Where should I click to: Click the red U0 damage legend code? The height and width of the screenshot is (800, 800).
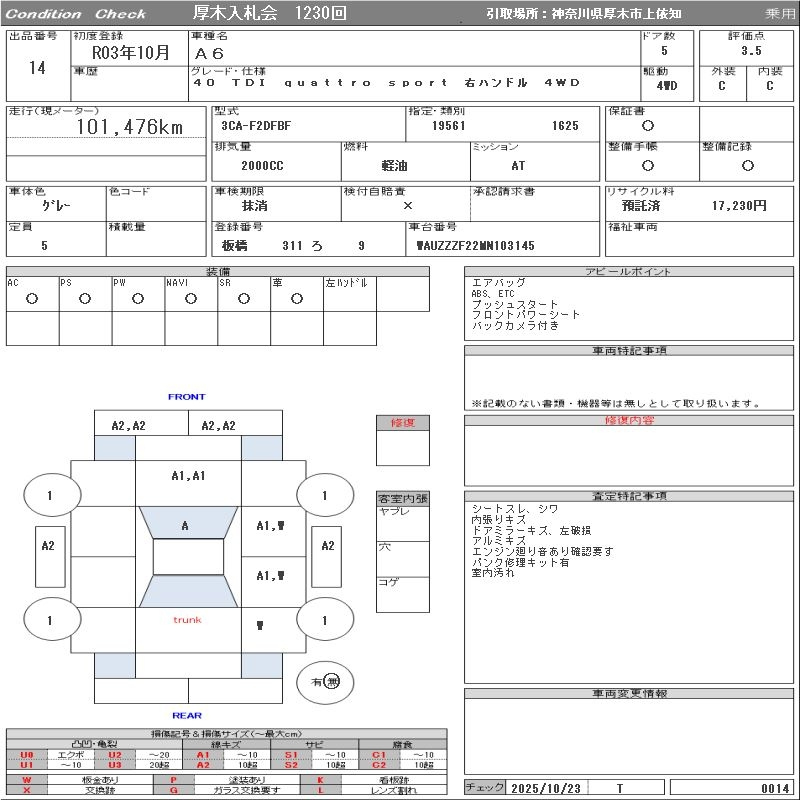[27, 755]
